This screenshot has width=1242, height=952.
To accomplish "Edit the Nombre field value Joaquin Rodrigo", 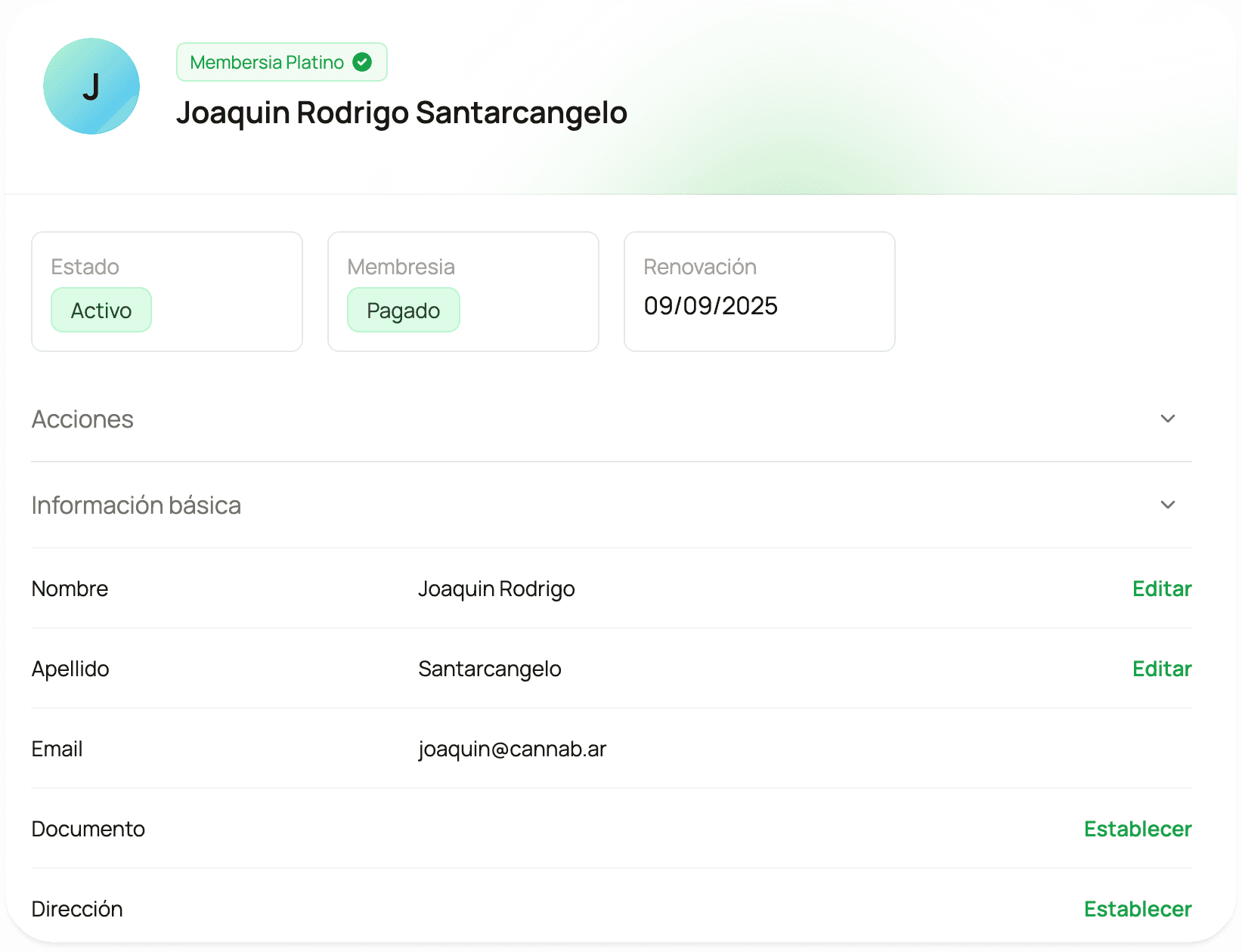I will [x=1162, y=589].
